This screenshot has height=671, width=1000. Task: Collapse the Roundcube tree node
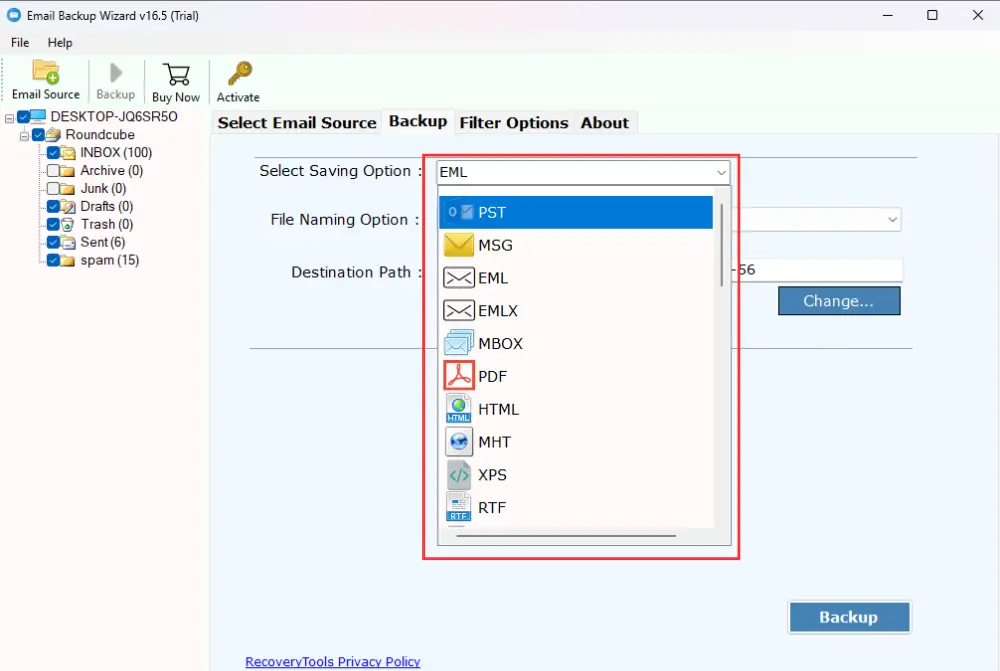click(23, 134)
